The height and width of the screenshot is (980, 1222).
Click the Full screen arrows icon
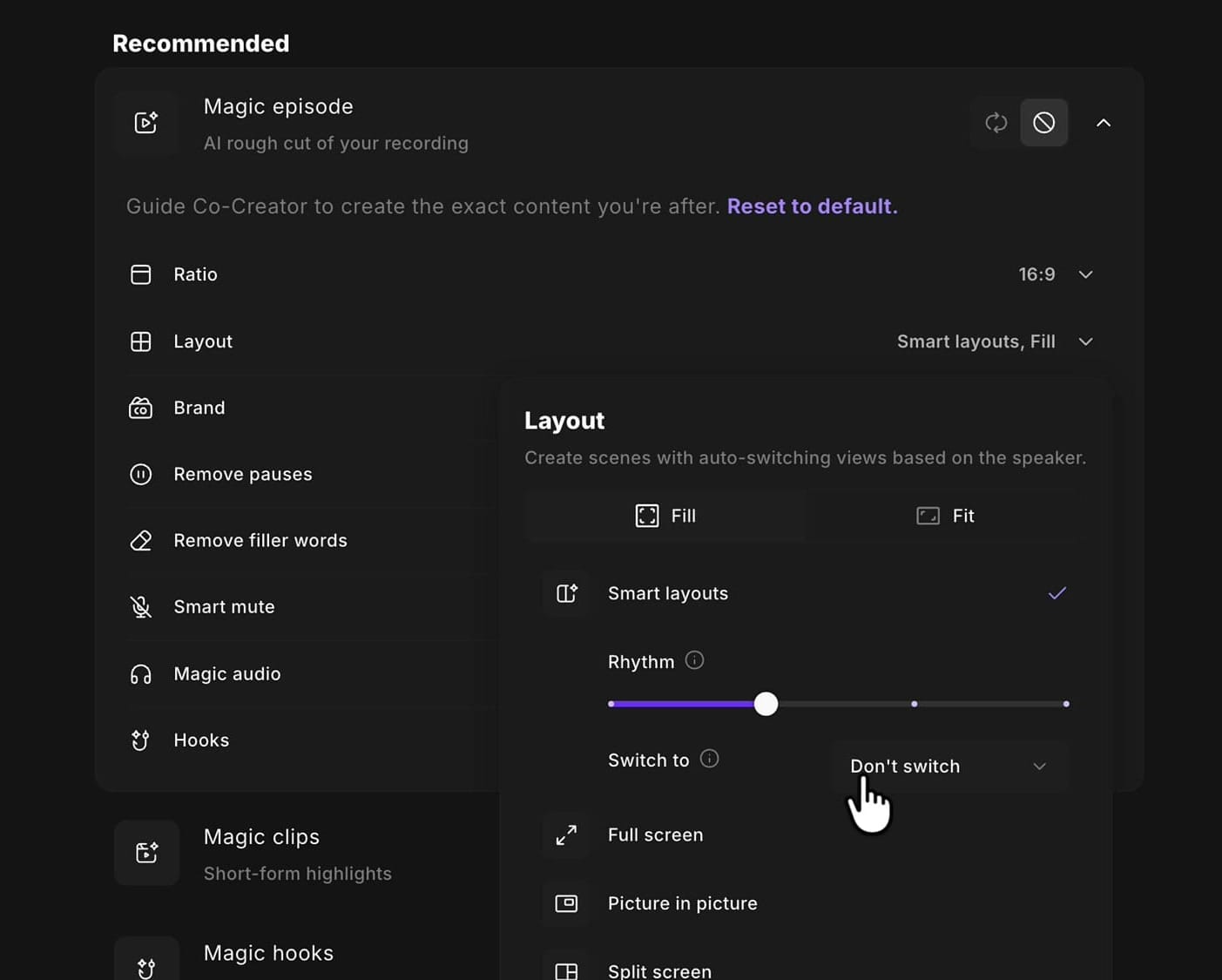(566, 835)
